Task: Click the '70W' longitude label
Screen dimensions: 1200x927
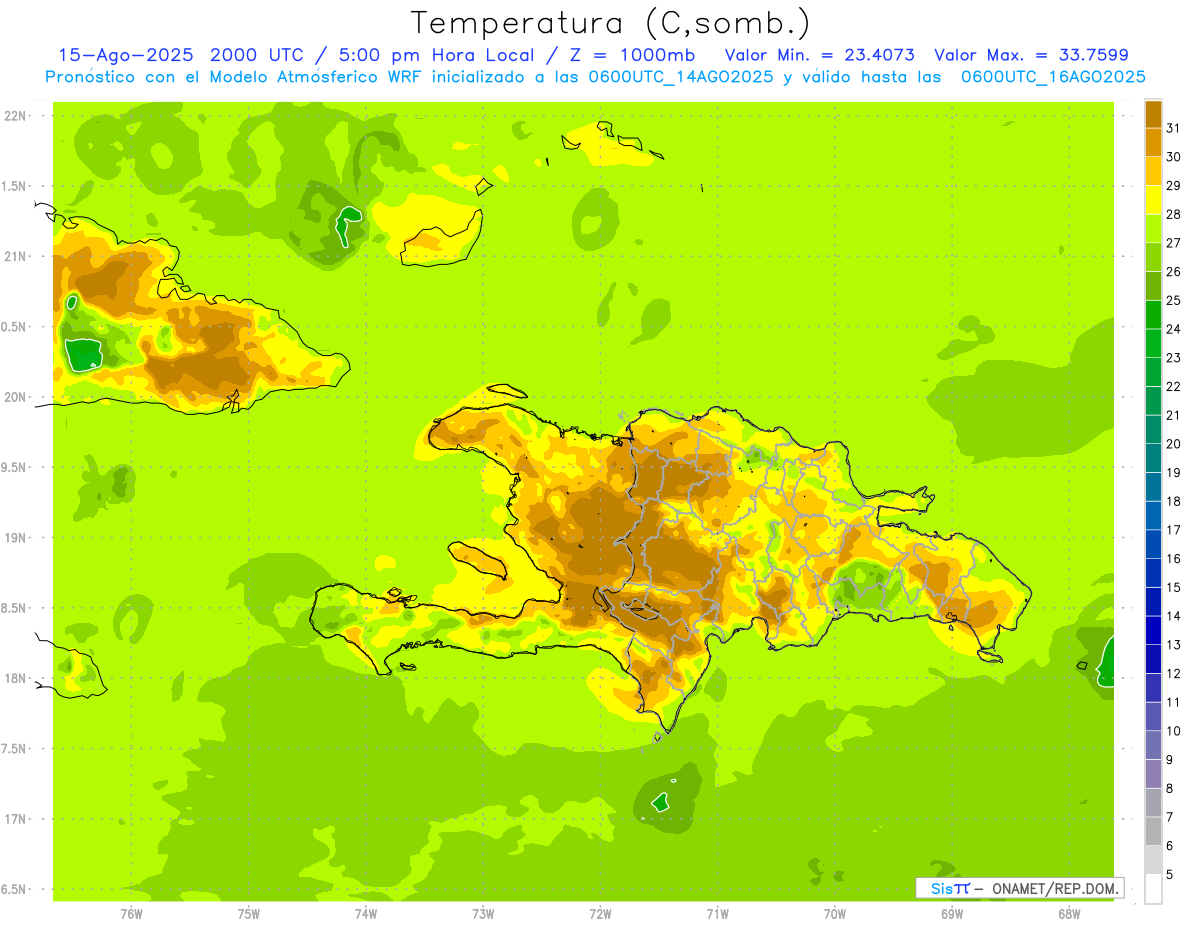Action: [x=835, y=914]
